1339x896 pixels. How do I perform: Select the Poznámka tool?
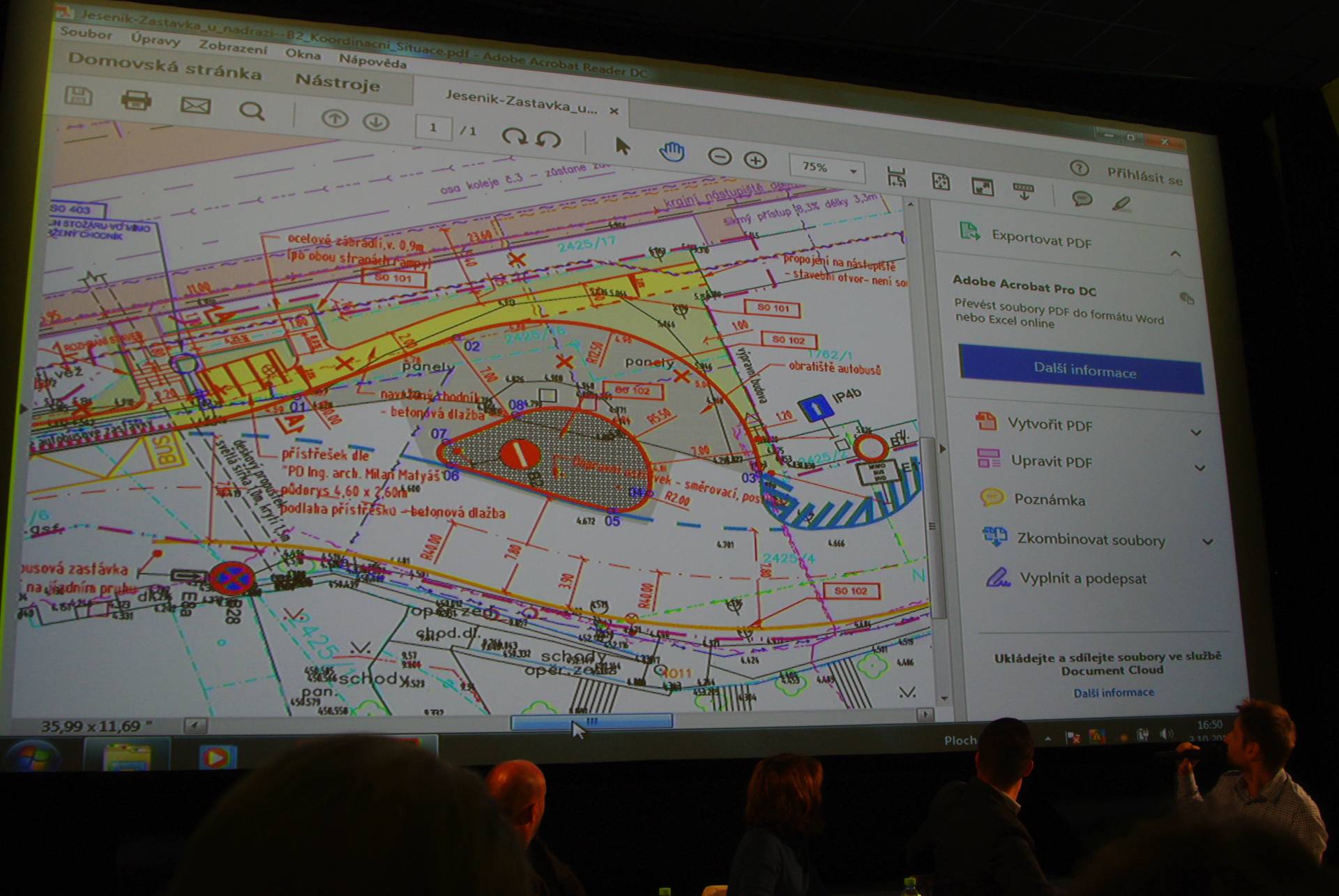pos(1033,499)
